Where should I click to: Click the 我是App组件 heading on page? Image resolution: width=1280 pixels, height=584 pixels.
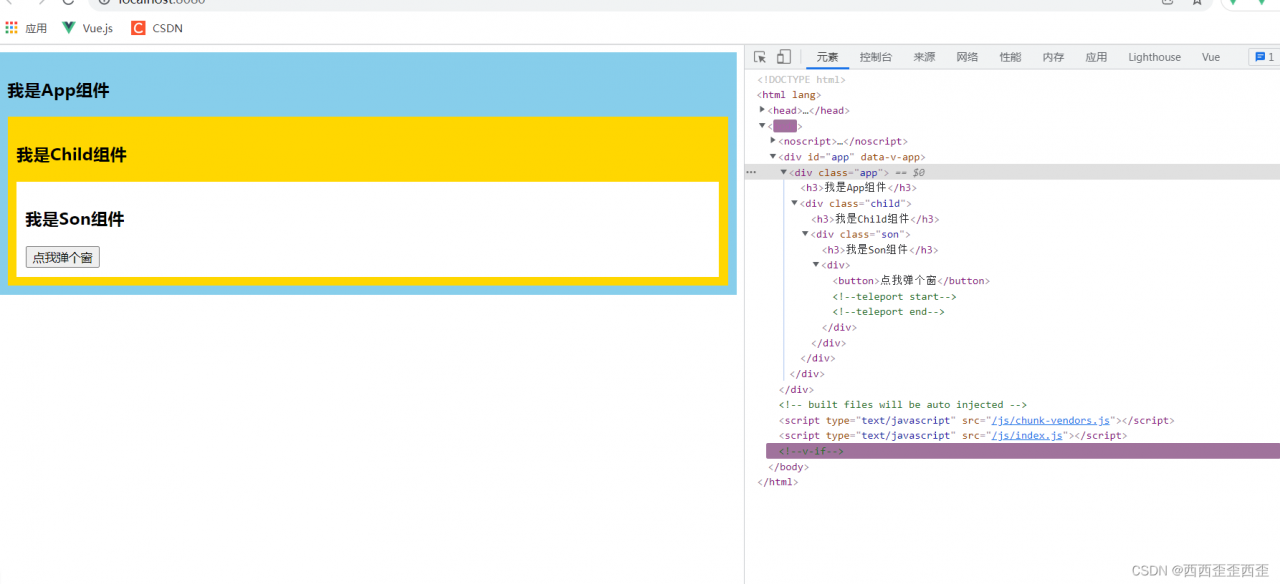(58, 91)
